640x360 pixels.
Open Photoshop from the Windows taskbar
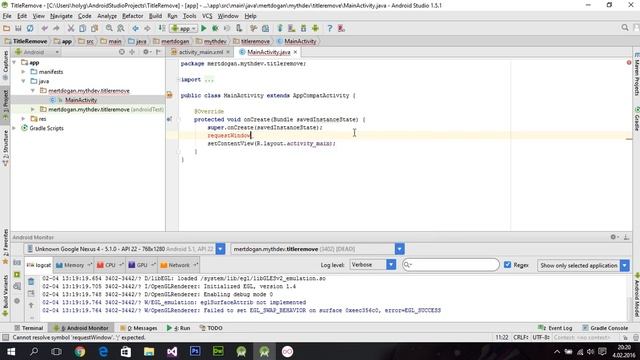[195, 351]
